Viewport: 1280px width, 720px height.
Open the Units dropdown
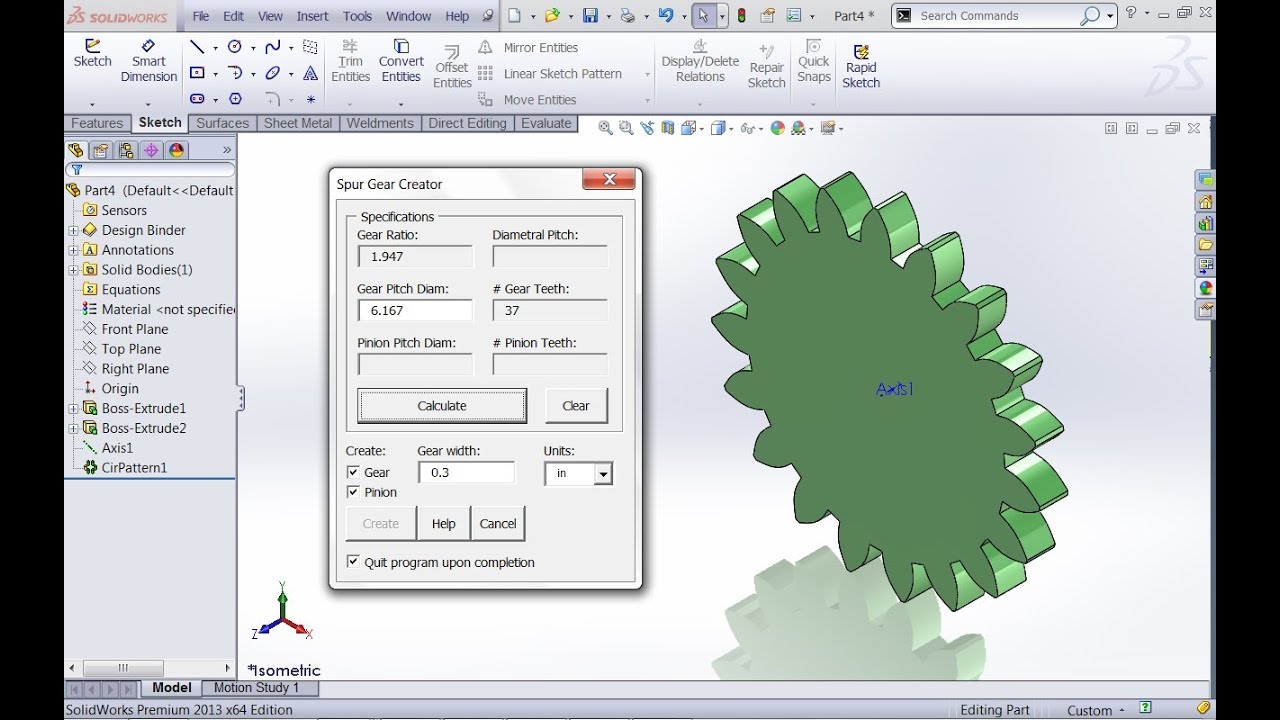click(603, 474)
